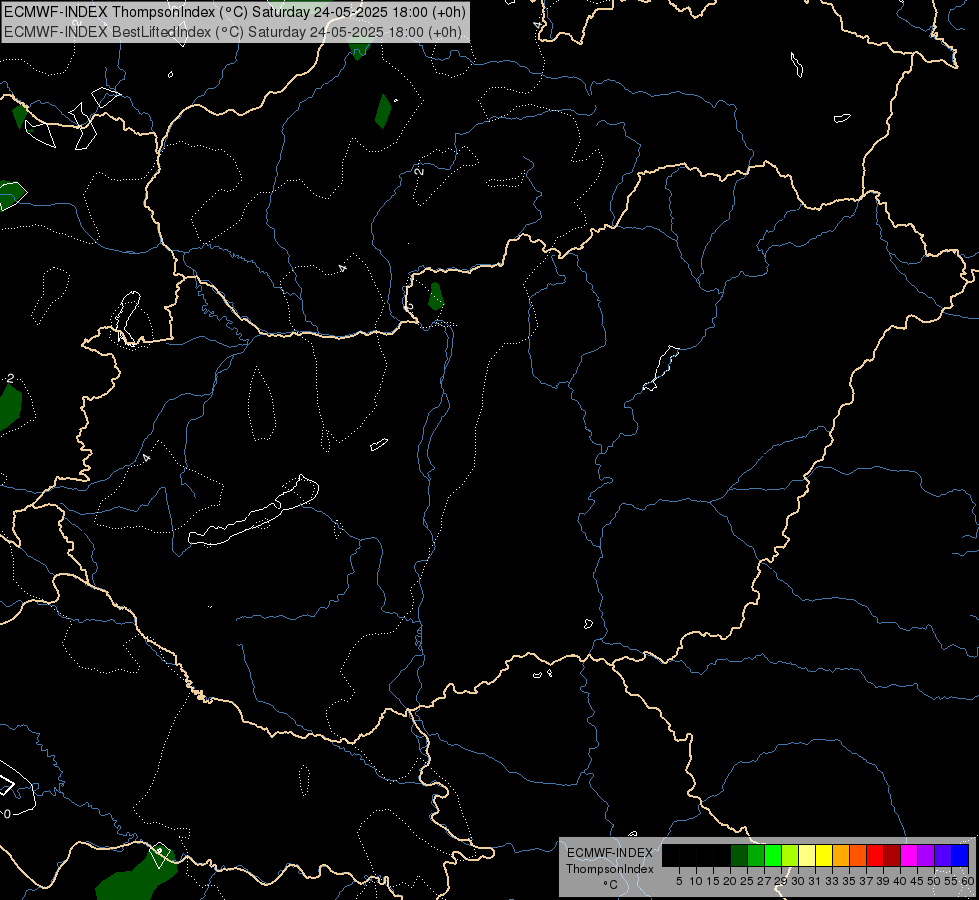
Task: Click the legend tick label 27
Action: tap(764, 881)
